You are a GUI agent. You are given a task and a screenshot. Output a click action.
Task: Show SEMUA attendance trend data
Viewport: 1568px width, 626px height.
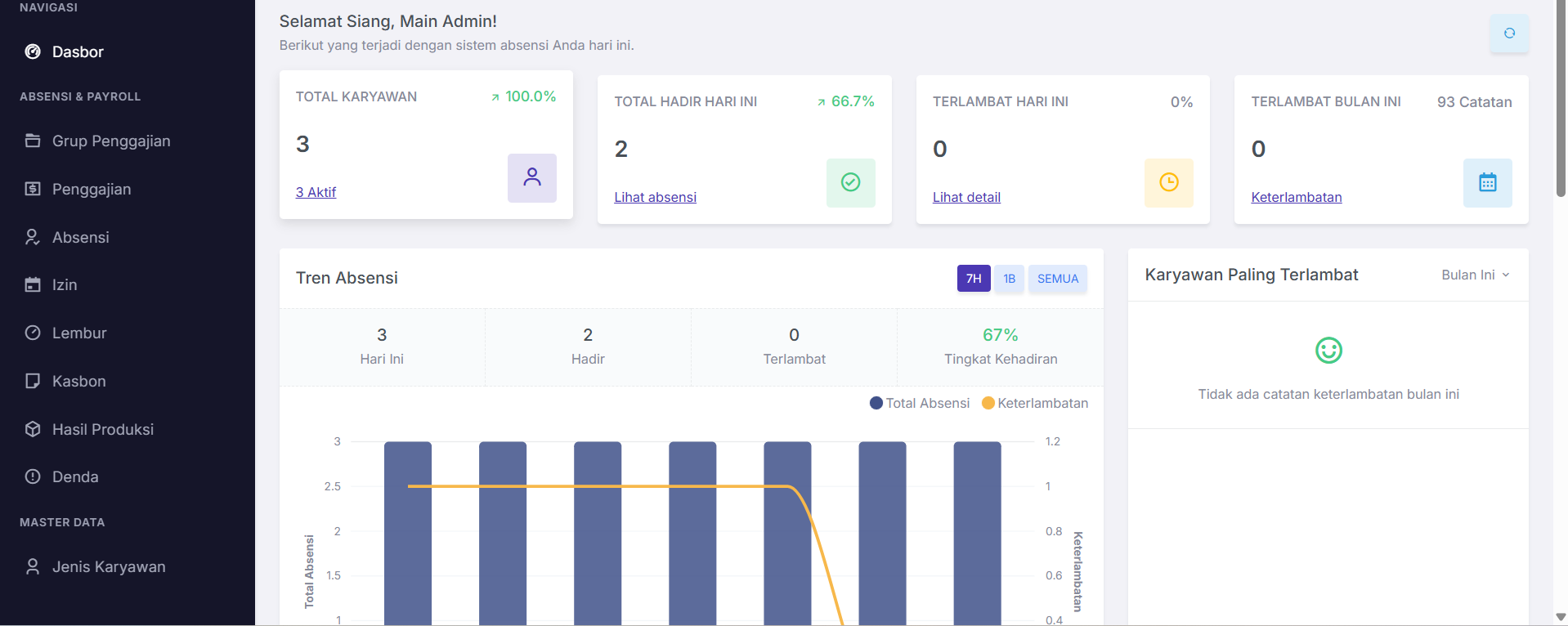pos(1058,279)
